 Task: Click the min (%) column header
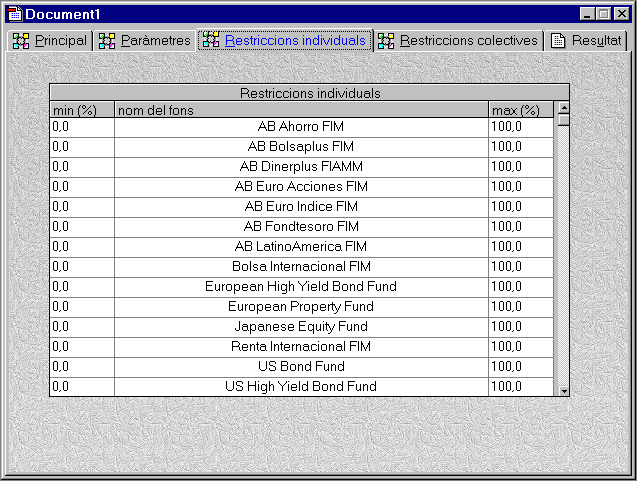(82, 110)
